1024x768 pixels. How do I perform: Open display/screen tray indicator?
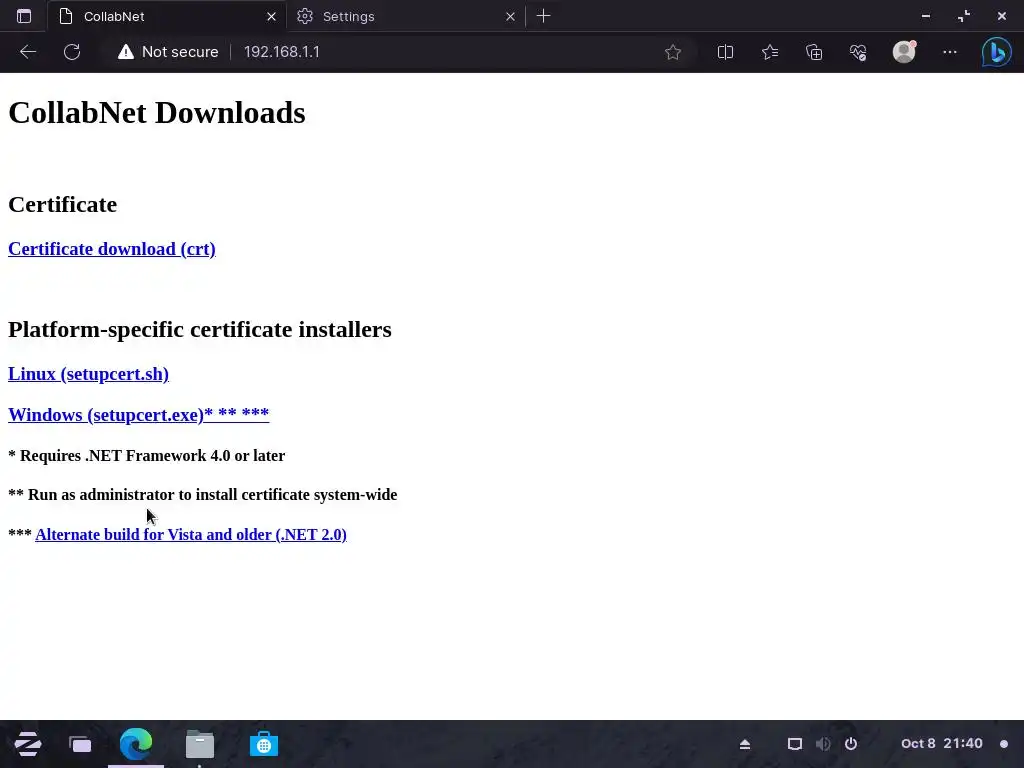coord(794,744)
